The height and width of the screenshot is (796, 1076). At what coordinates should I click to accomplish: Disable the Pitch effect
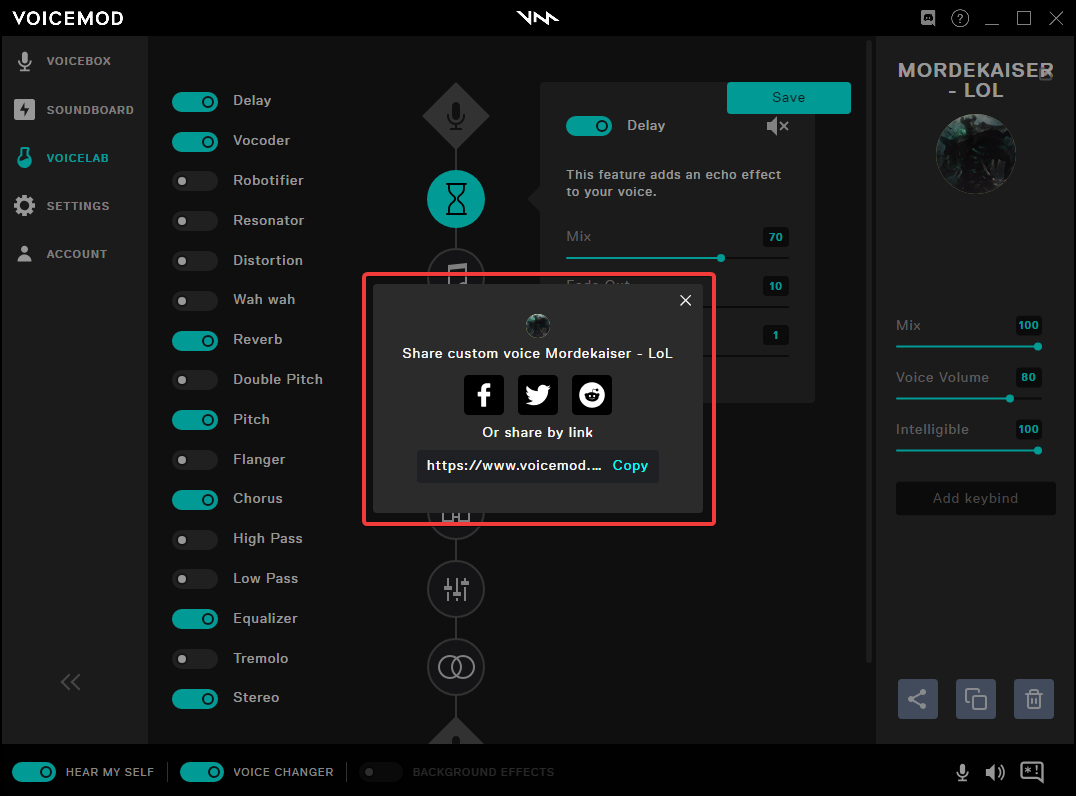coord(195,420)
